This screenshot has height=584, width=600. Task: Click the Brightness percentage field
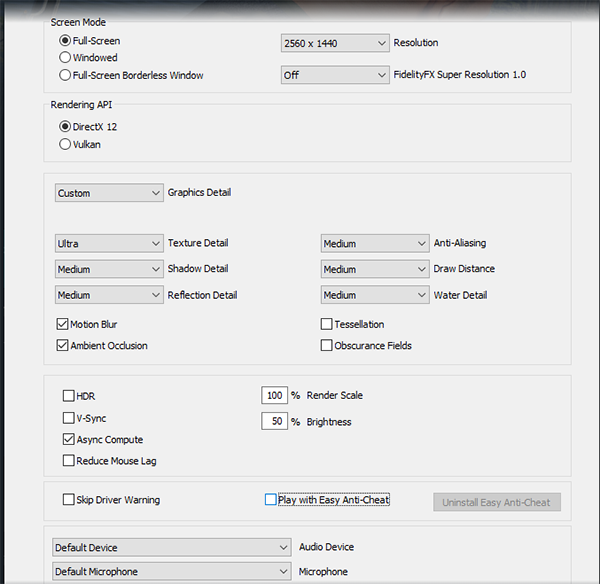click(274, 421)
